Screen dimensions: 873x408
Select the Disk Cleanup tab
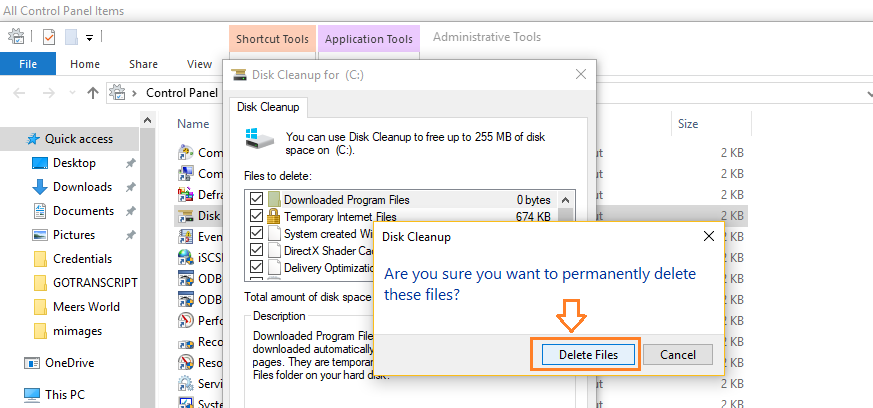pyautogui.click(x=268, y=107)
